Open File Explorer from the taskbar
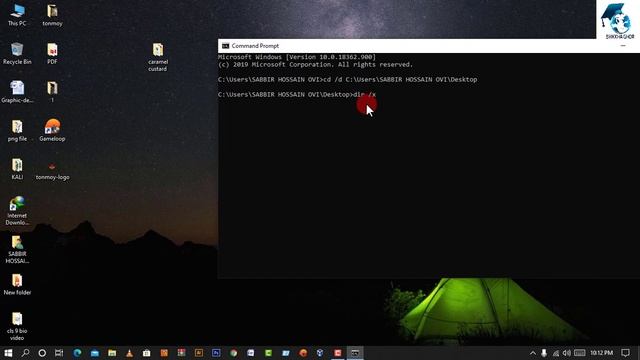This screenshot has height=360, width=640. [112, 353]
